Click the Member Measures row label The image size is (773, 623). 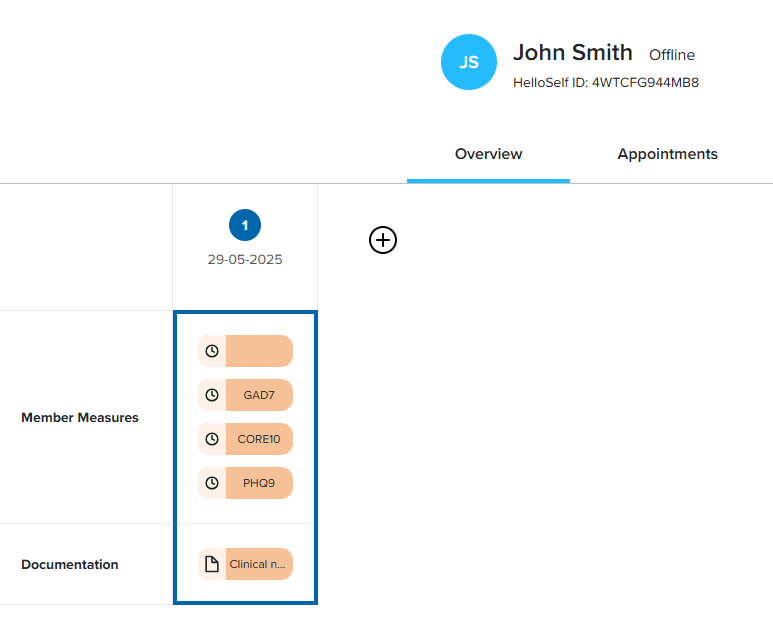[x=80, y=418]
